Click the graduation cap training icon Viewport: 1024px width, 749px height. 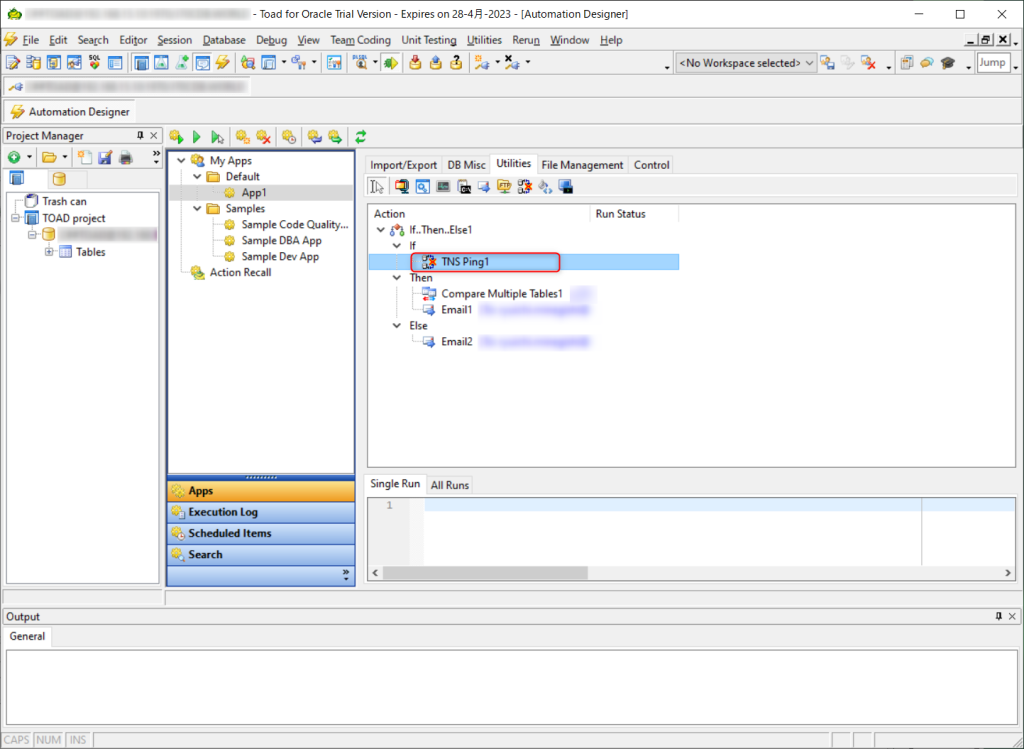point(948,63)
